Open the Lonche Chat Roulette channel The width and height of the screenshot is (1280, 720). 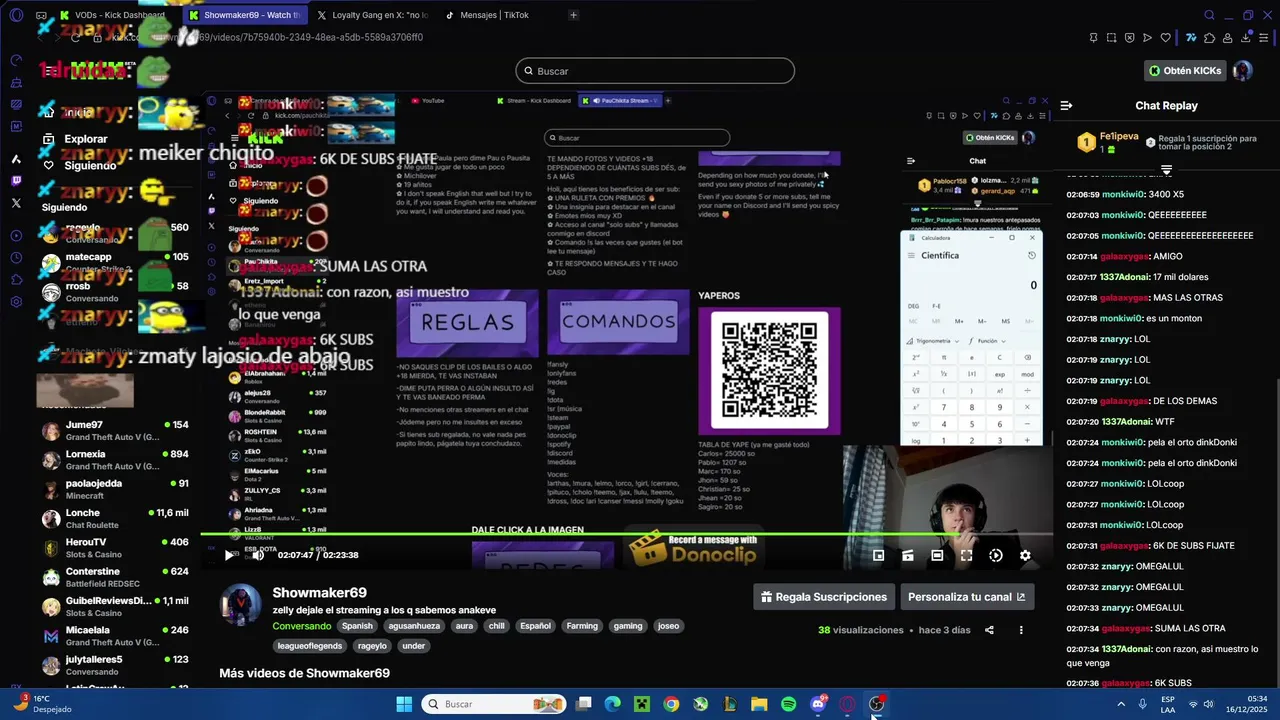[x=115, y=519]
